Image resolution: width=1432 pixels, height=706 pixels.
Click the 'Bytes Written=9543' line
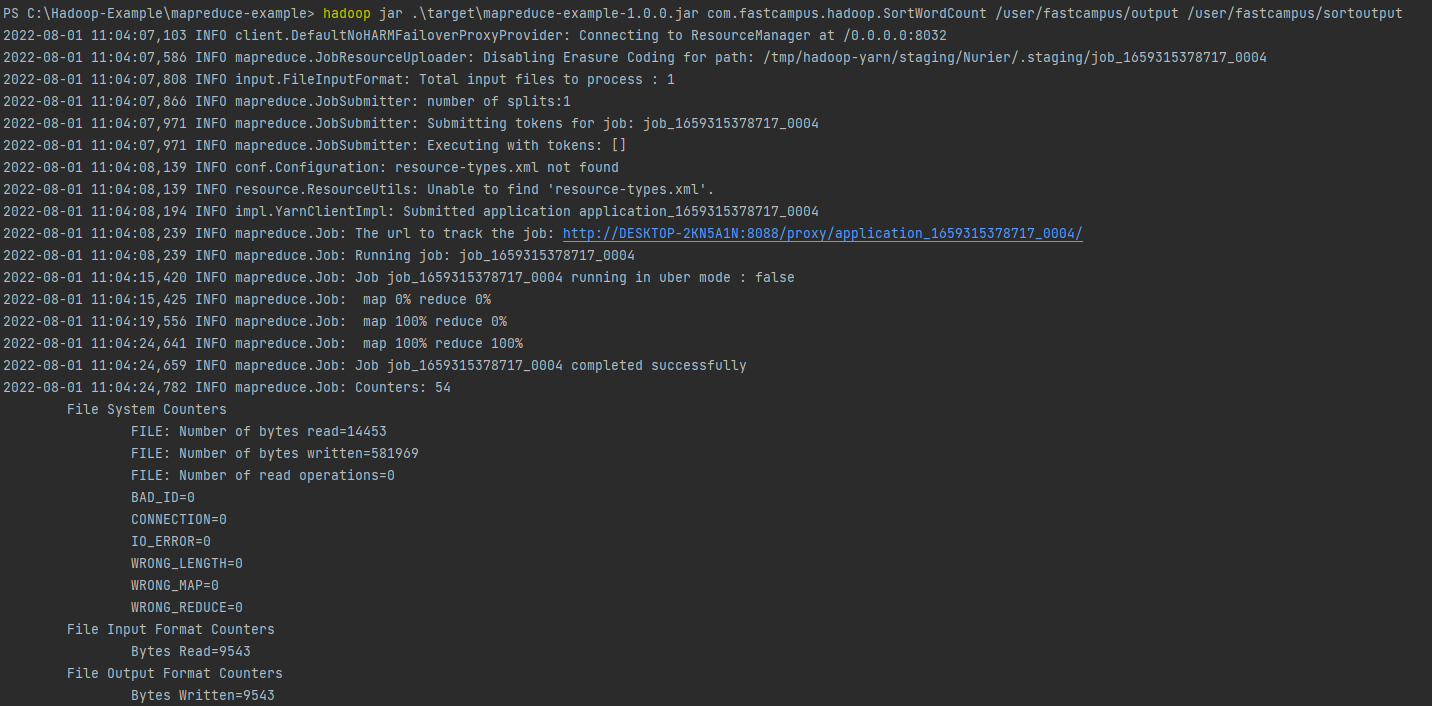tap(203, 695)
